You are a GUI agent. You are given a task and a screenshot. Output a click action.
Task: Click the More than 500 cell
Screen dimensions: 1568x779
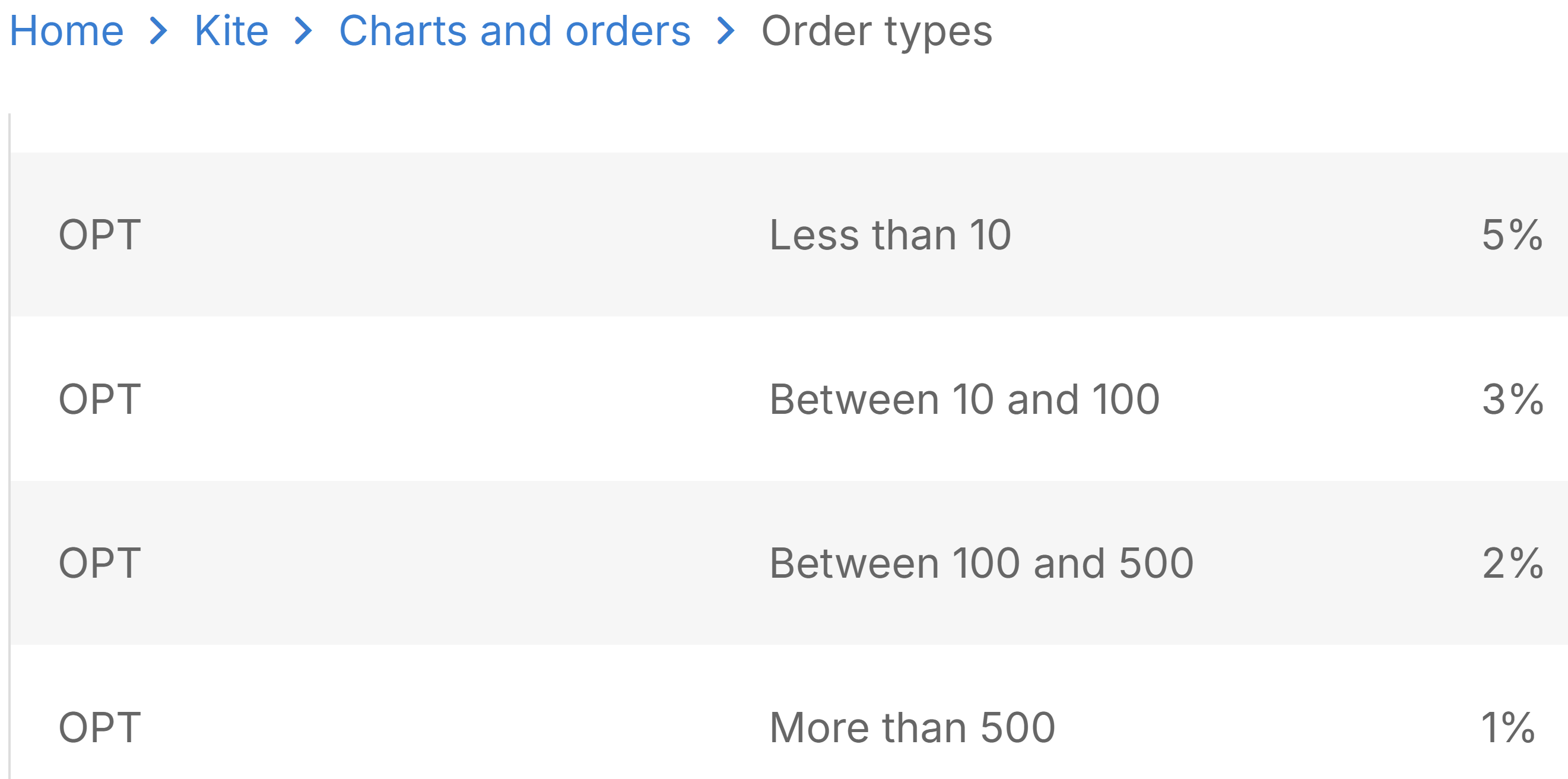pos(912,727)
